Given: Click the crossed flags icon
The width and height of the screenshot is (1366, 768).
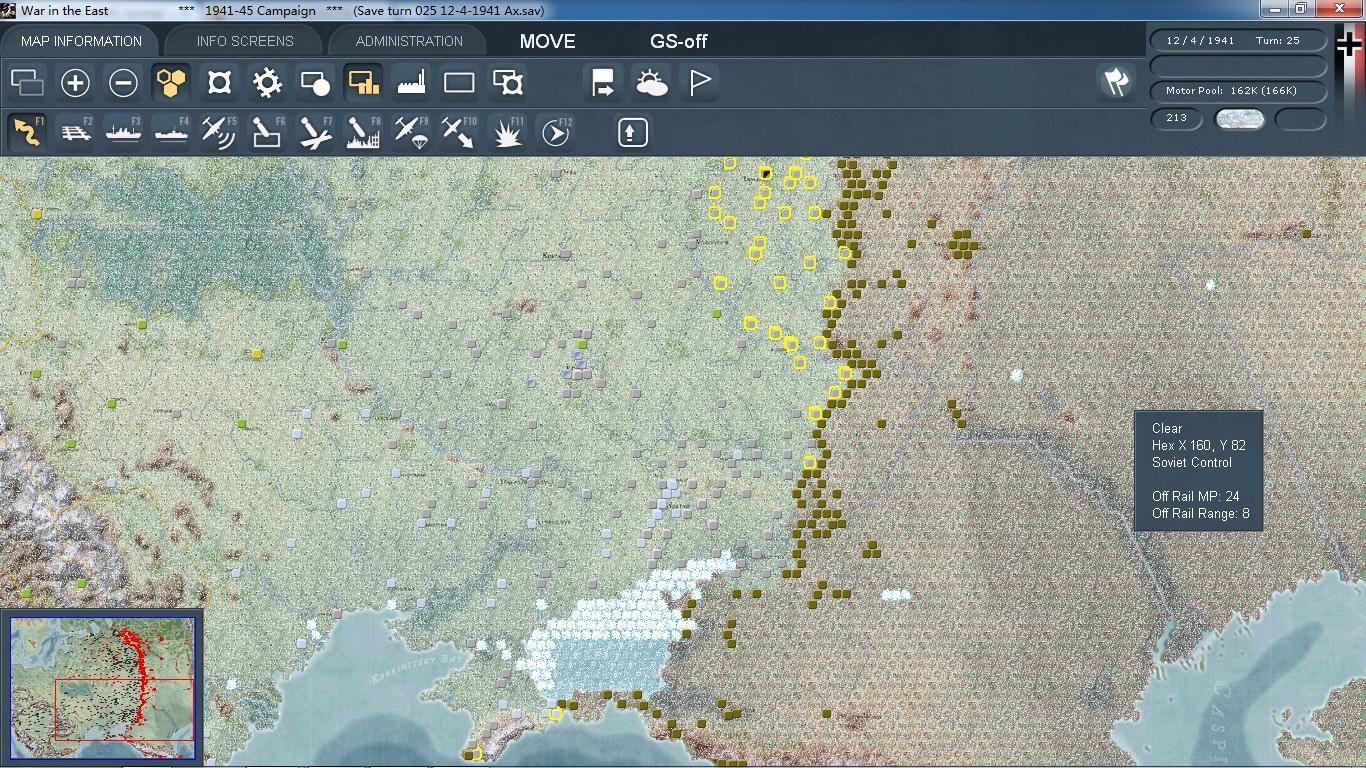Looking at the screenshot, I should (x=1116, y=83).
